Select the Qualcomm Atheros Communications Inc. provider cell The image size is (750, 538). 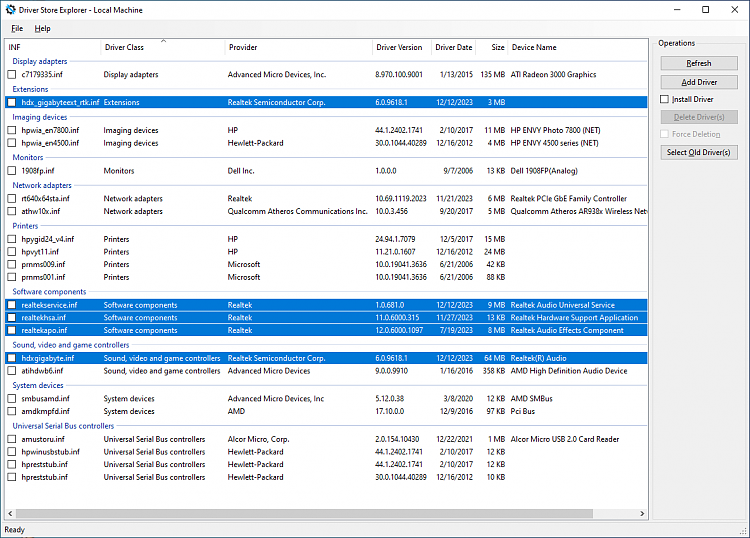tap(298, 211)
